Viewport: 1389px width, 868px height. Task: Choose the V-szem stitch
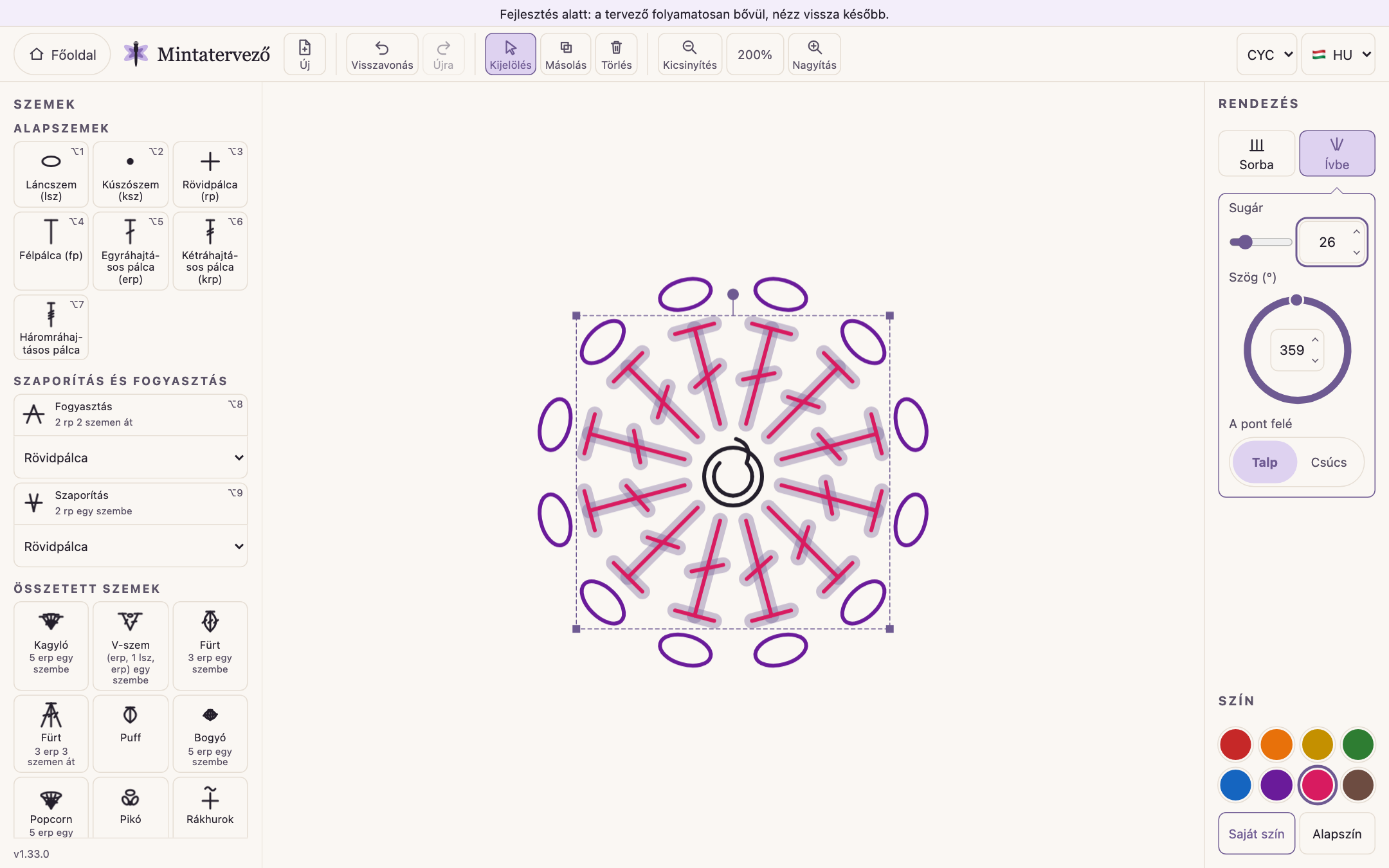(x=131, y=646)
